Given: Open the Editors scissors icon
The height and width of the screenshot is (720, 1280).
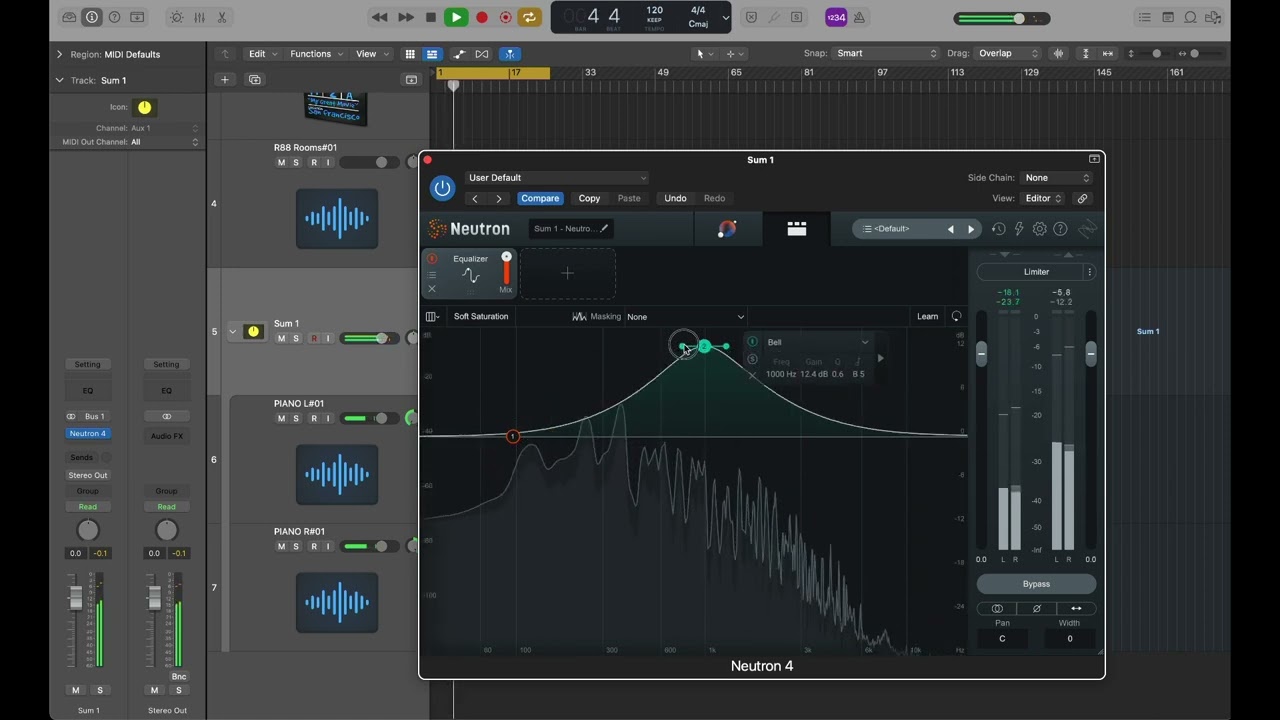Looking at the screenshot, I should pyautogui.click(x=221, y=17).
